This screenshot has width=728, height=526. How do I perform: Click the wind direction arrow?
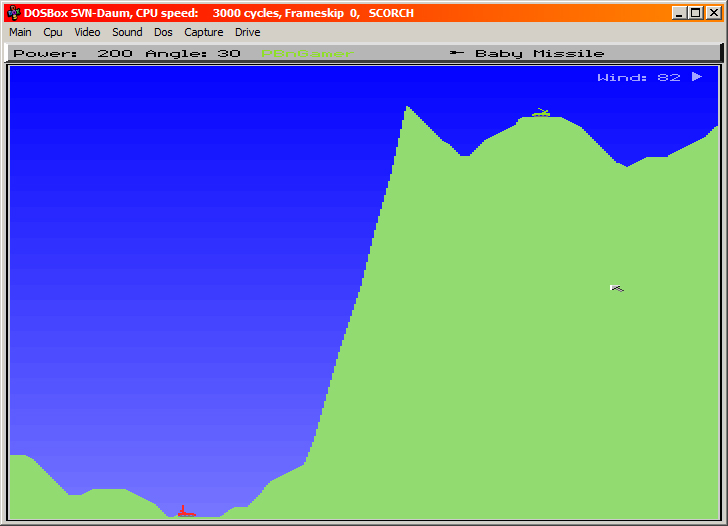tap(697, 76)
